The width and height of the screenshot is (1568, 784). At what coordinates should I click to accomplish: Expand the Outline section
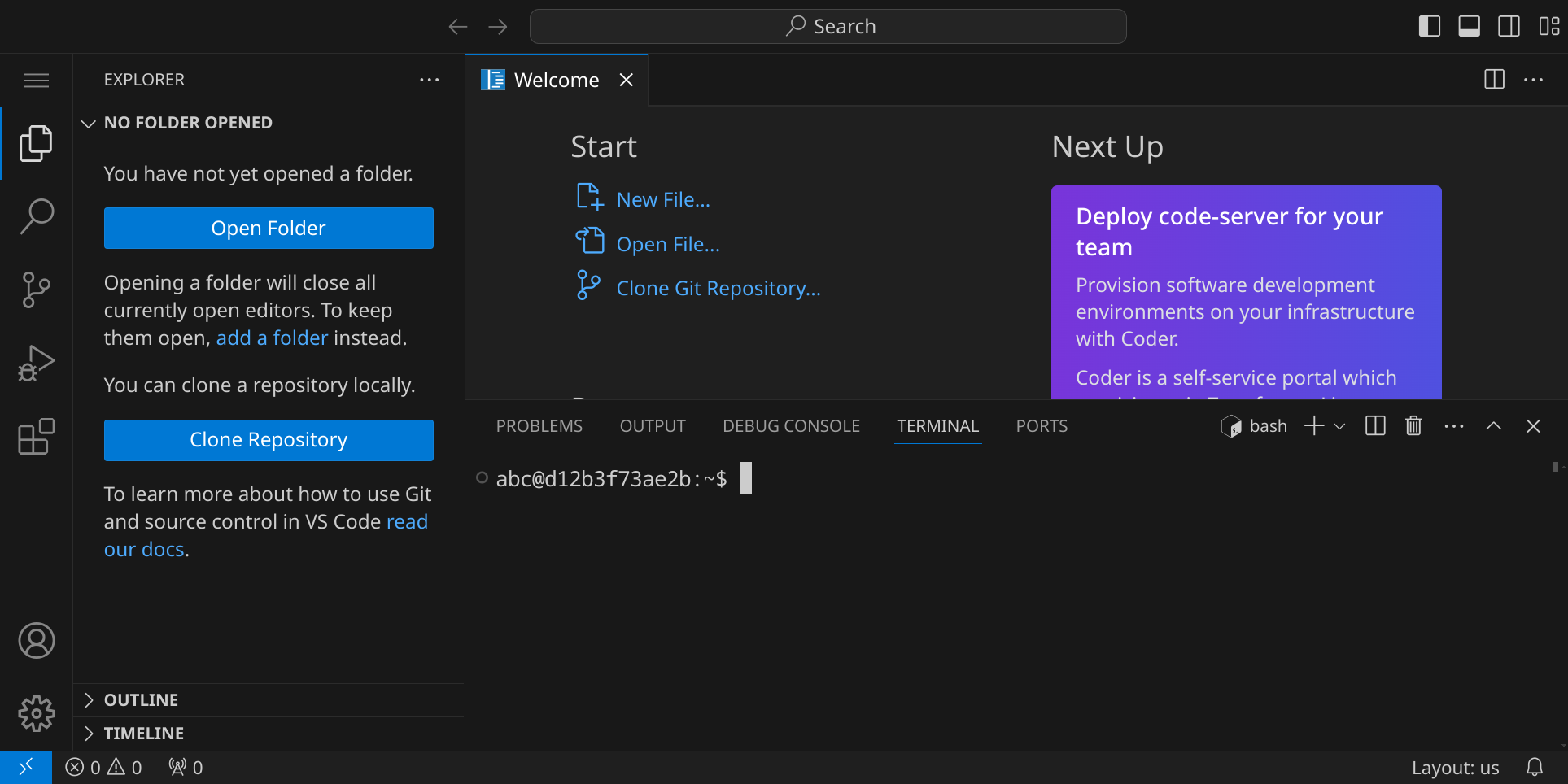click(x=141, y=700)
